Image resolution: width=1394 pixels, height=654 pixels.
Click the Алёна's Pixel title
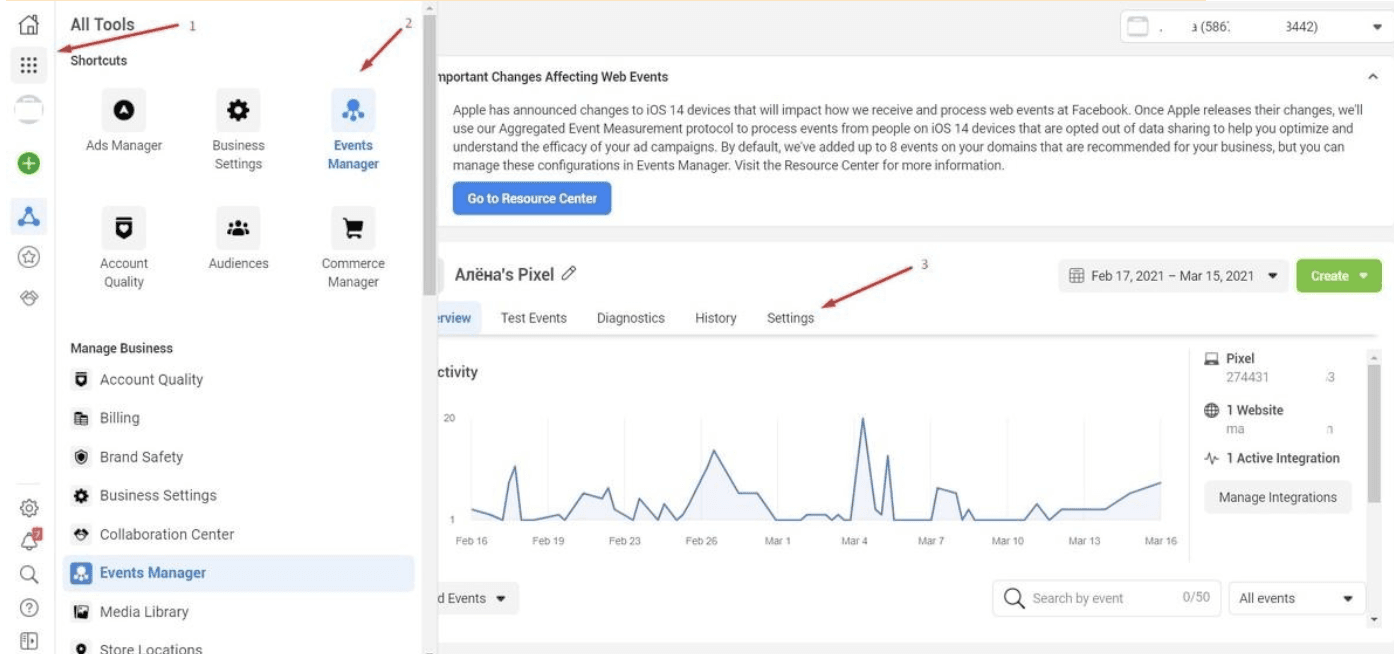tap(504, 274)
